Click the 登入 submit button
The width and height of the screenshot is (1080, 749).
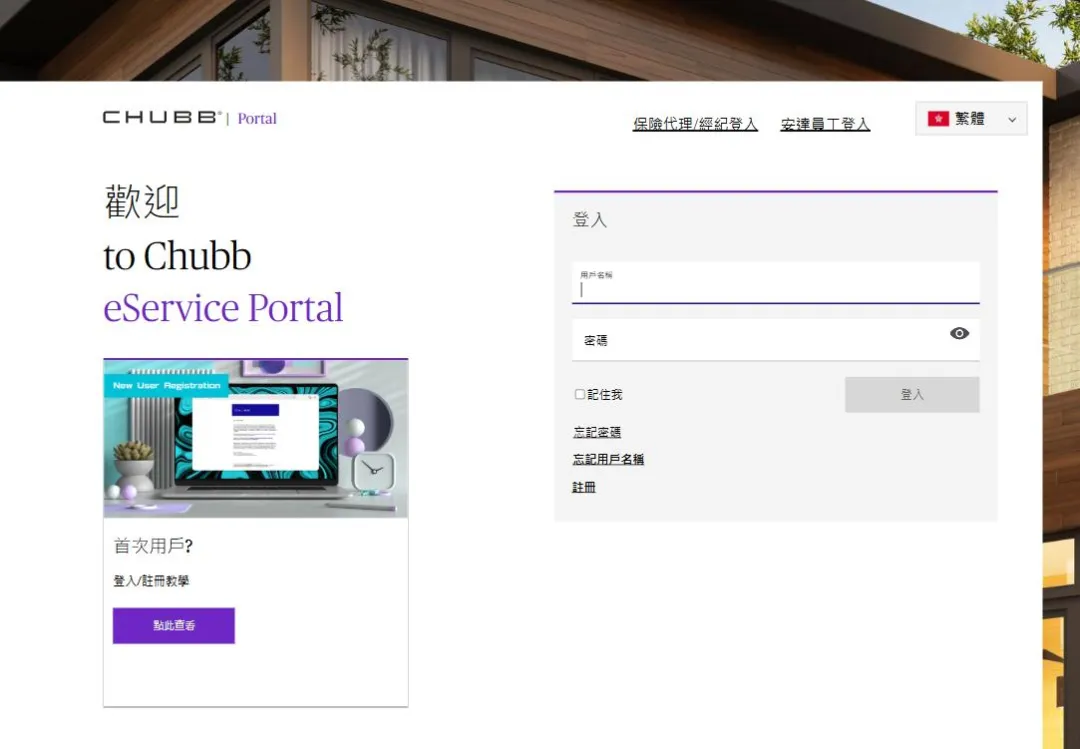912,395
